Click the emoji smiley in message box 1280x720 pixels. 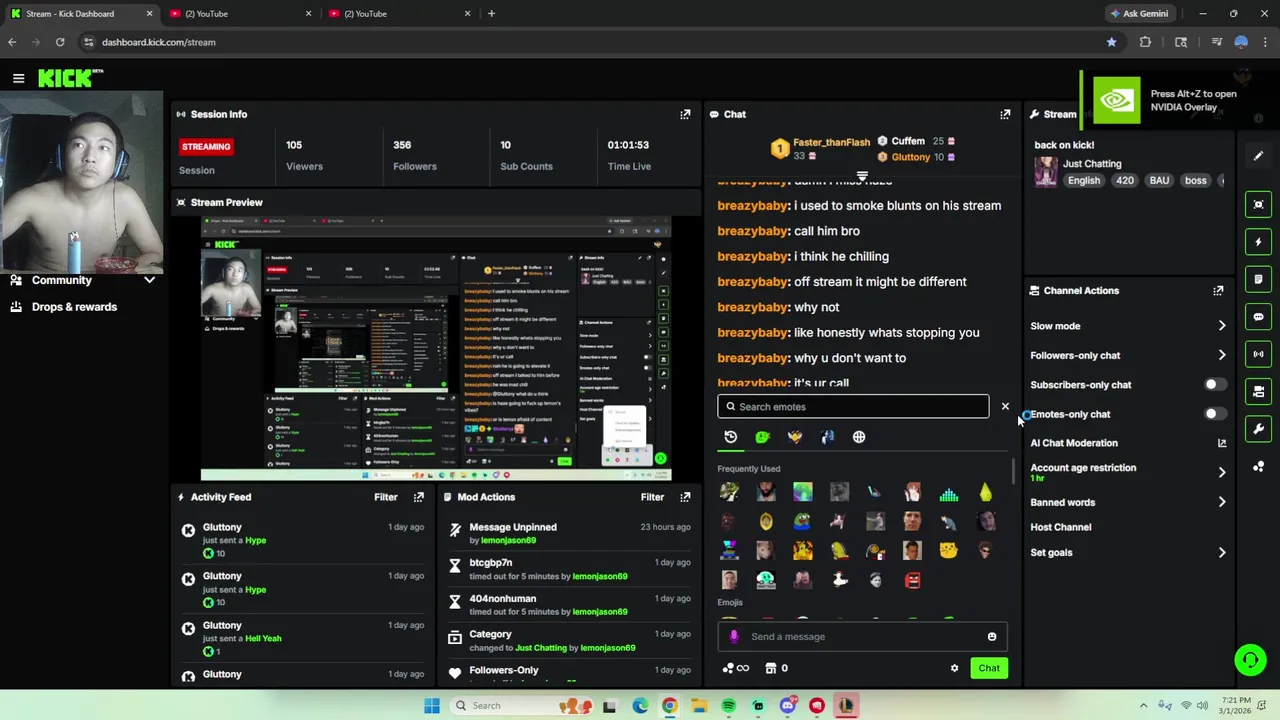(992, 637)
